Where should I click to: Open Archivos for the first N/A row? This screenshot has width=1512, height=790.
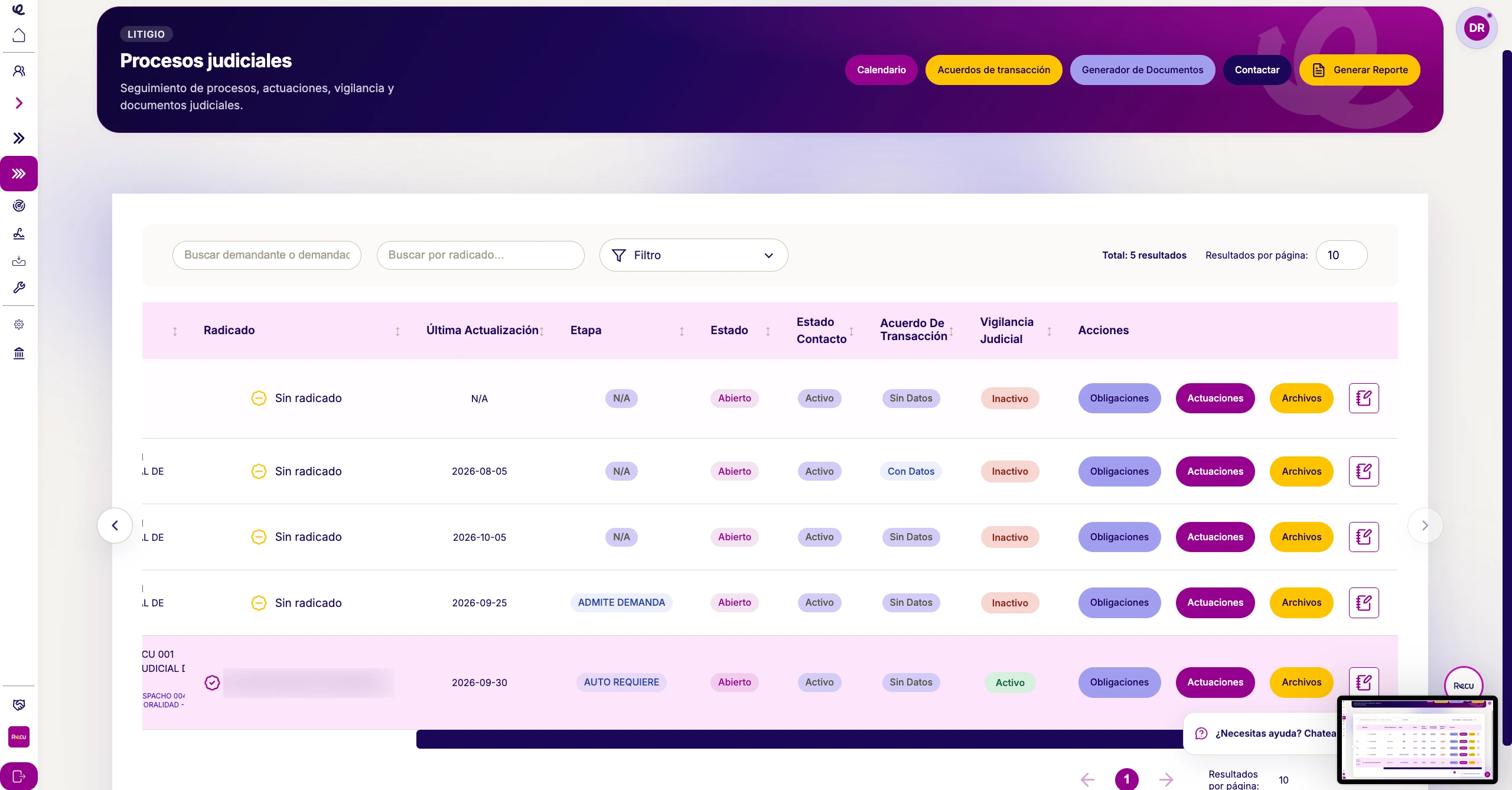point(1301,398)
